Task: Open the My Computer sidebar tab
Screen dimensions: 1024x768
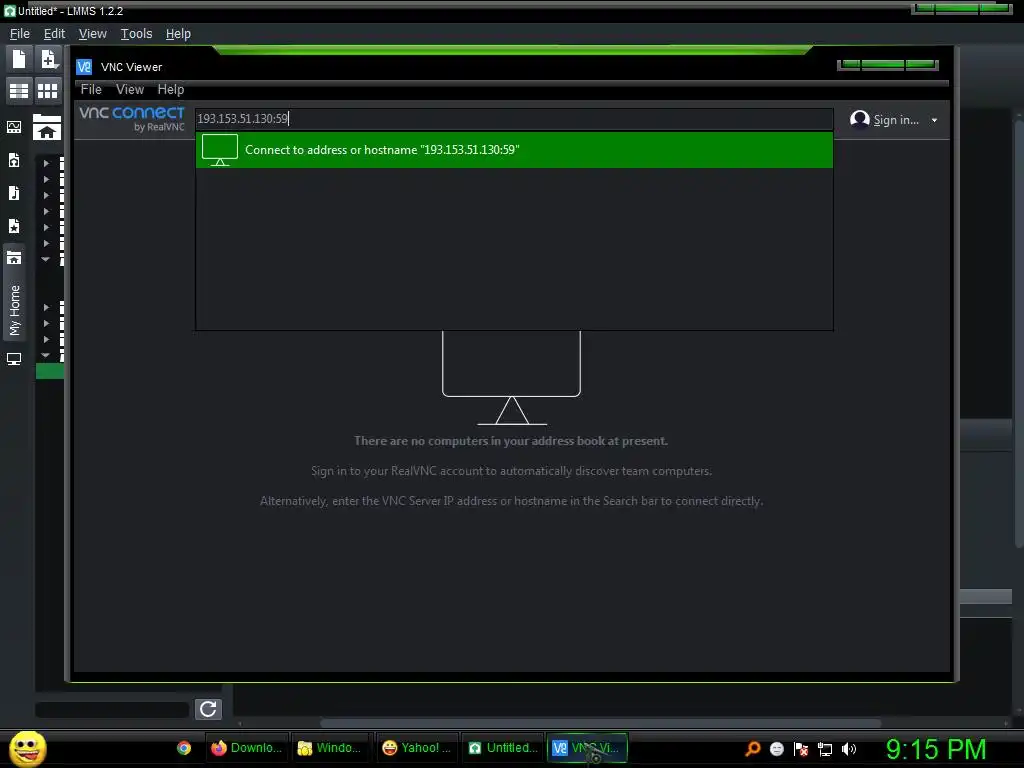Action: 14,359
